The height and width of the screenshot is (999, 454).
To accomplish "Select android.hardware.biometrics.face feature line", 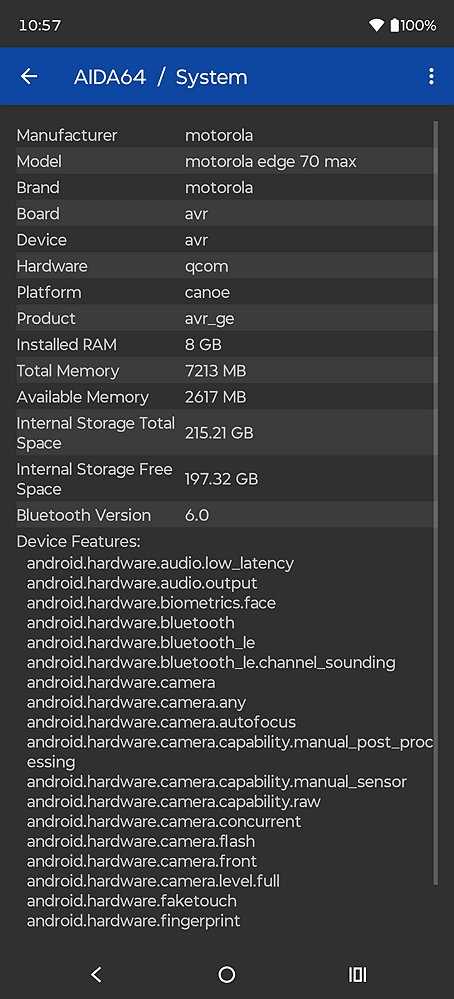I will 151,602.
